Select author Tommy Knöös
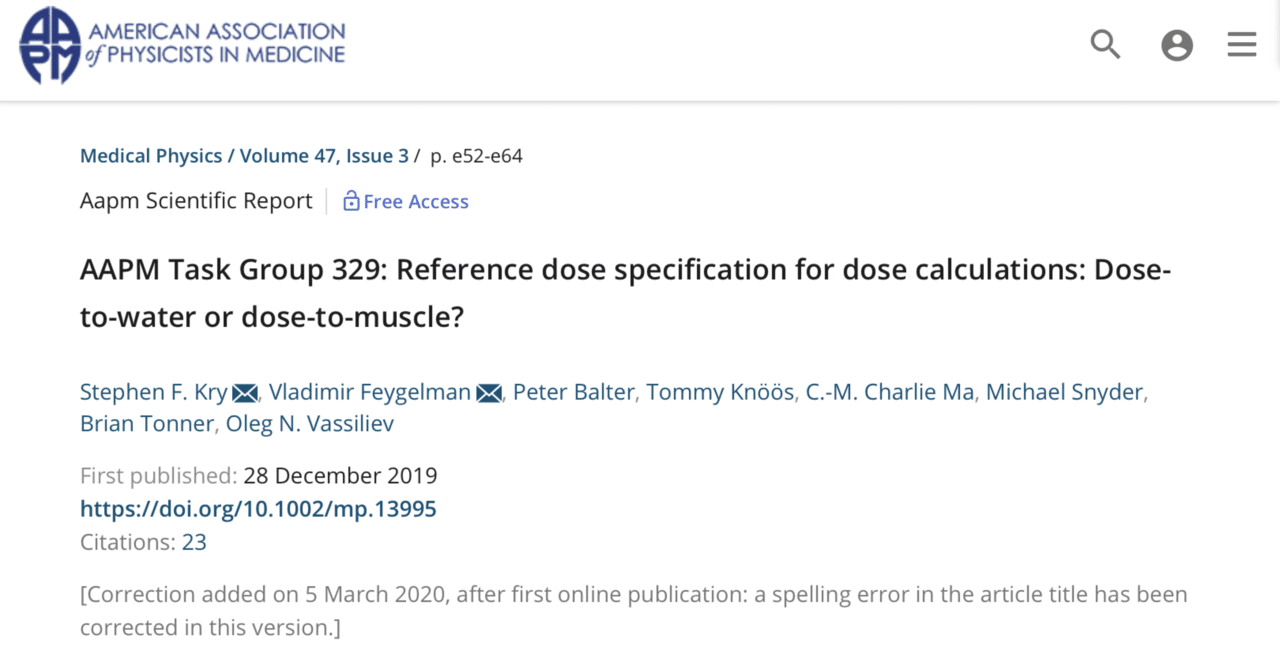This screenshot has width=1280, height=670. click(719, 392)
